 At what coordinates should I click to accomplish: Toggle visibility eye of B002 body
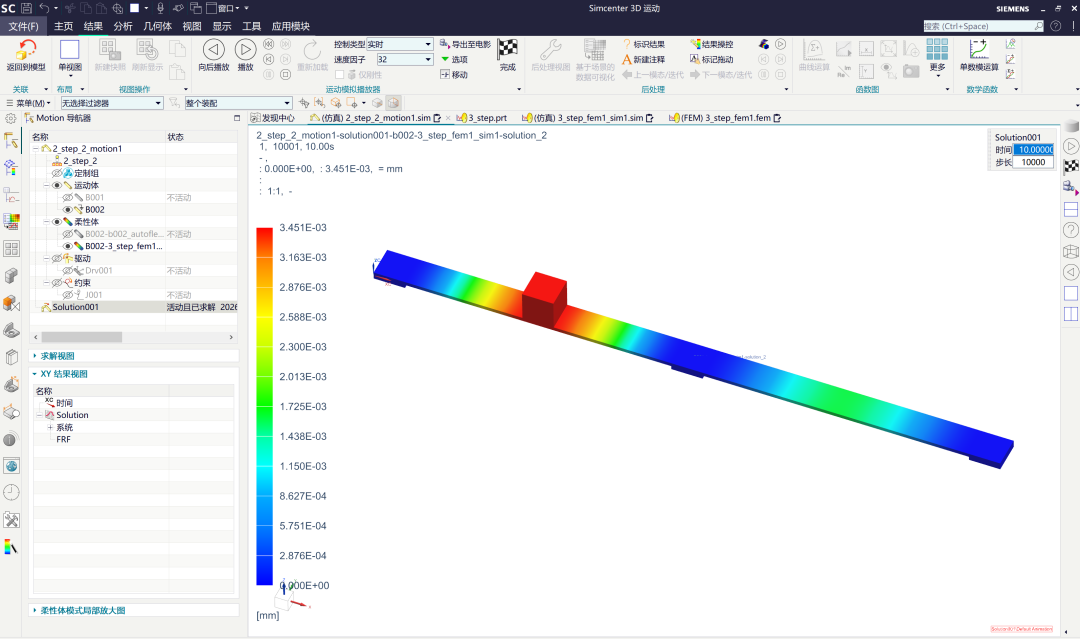(x=68, y=209)
